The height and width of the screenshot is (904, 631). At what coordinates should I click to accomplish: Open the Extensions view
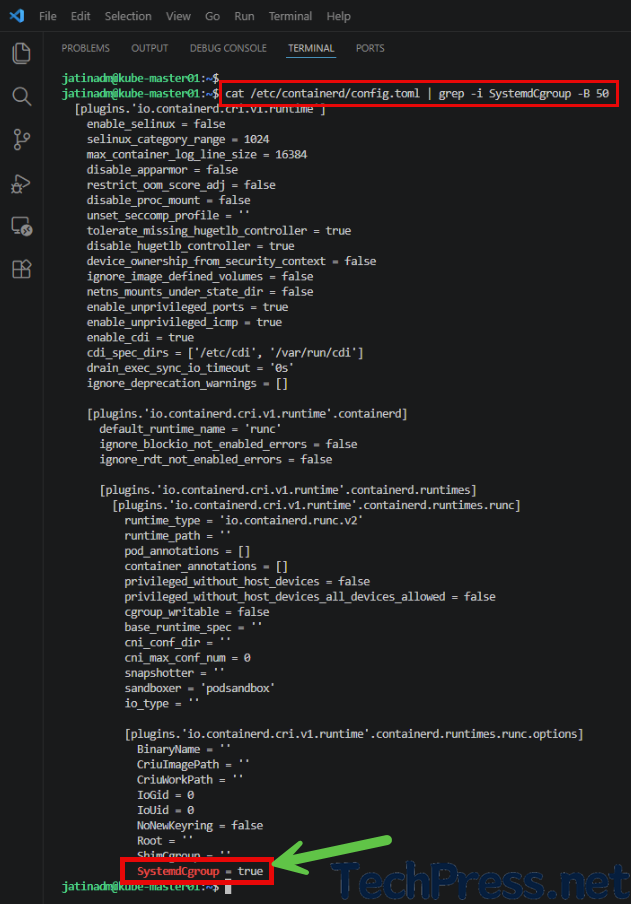coord(21,269)
